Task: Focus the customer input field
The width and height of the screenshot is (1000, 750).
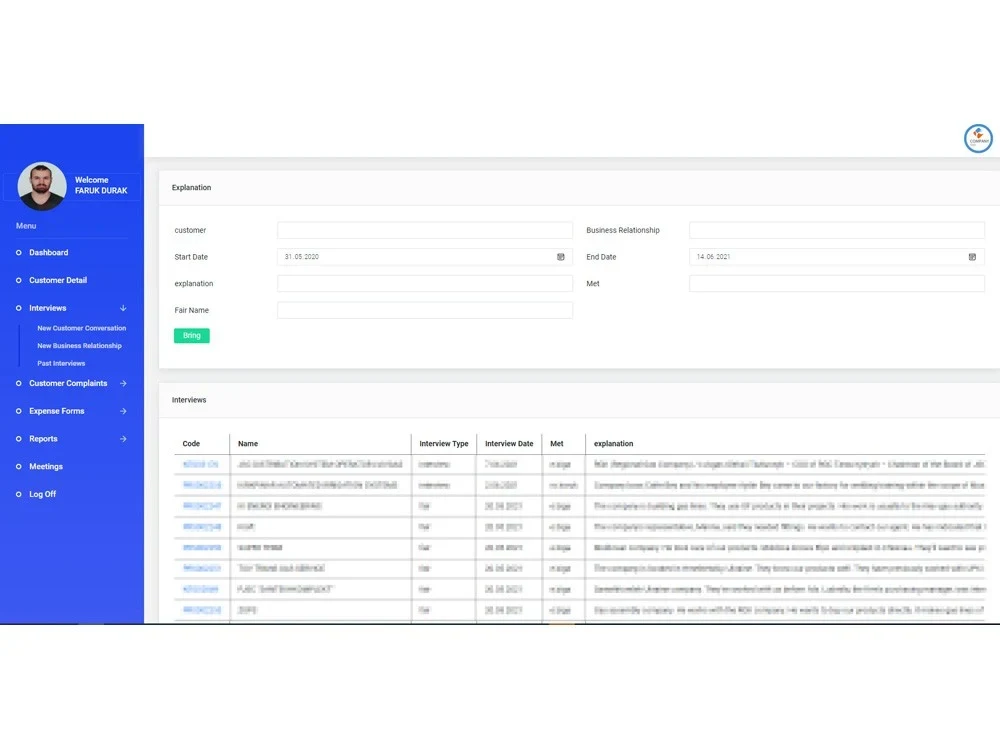Action: click(425, 230)
